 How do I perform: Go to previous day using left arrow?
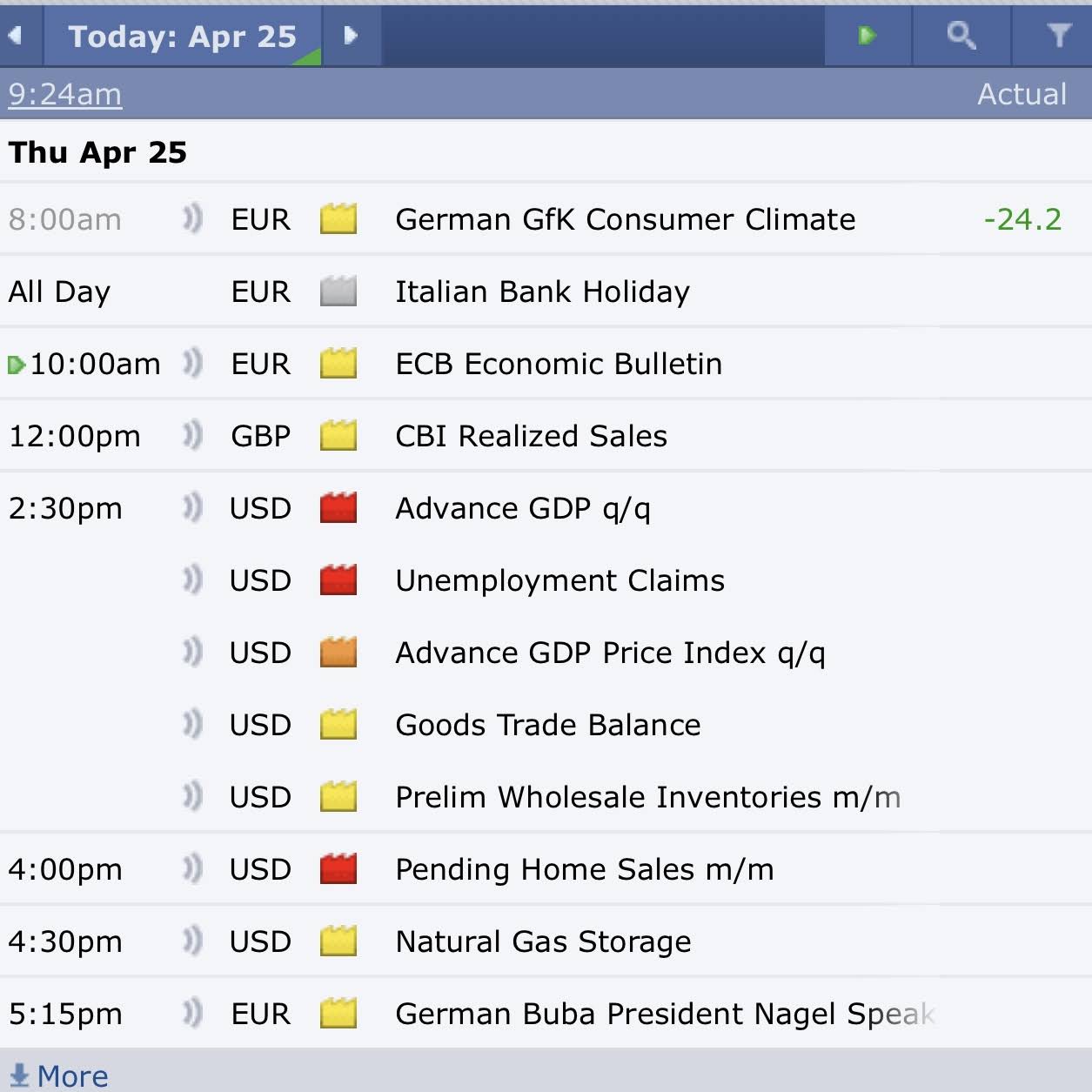[16, 36]
